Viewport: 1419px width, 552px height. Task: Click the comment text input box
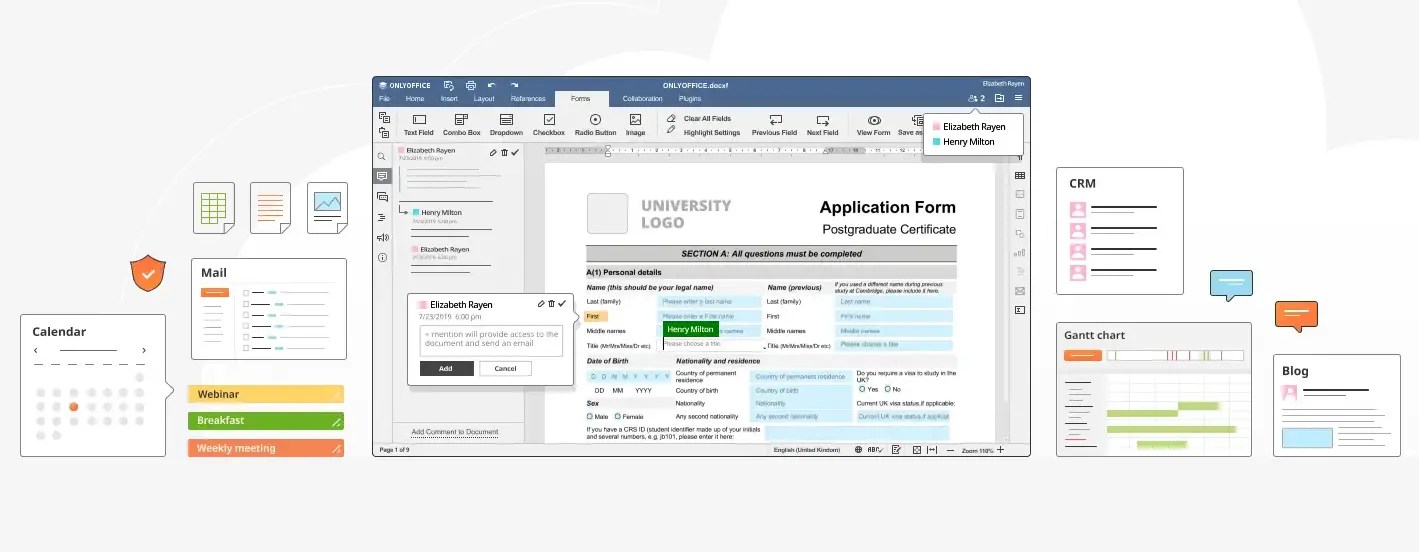point(491,341)
